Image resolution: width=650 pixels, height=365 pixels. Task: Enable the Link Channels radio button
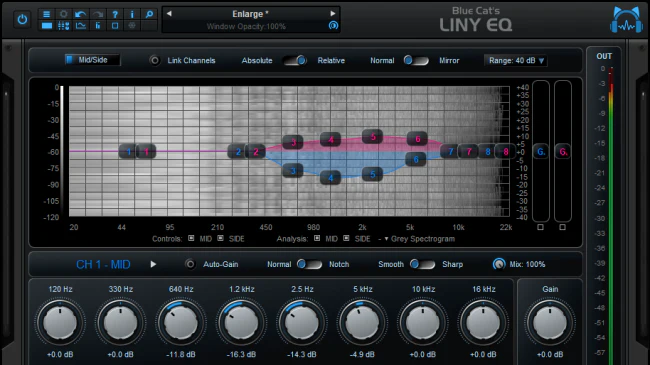pos(155,61)
